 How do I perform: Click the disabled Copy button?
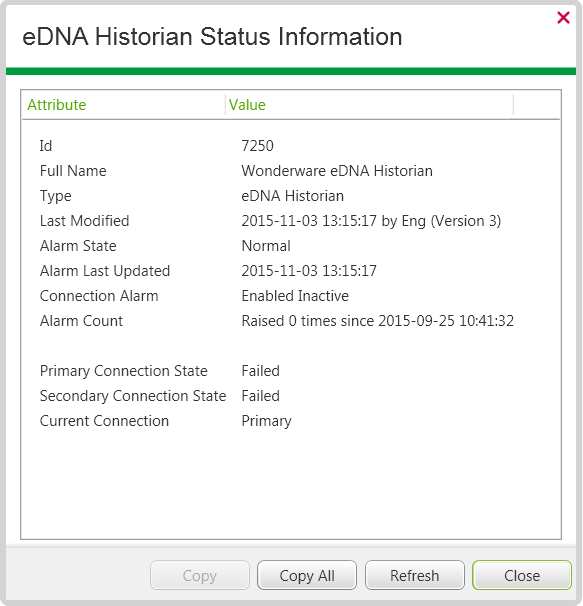tap(199, 575)
